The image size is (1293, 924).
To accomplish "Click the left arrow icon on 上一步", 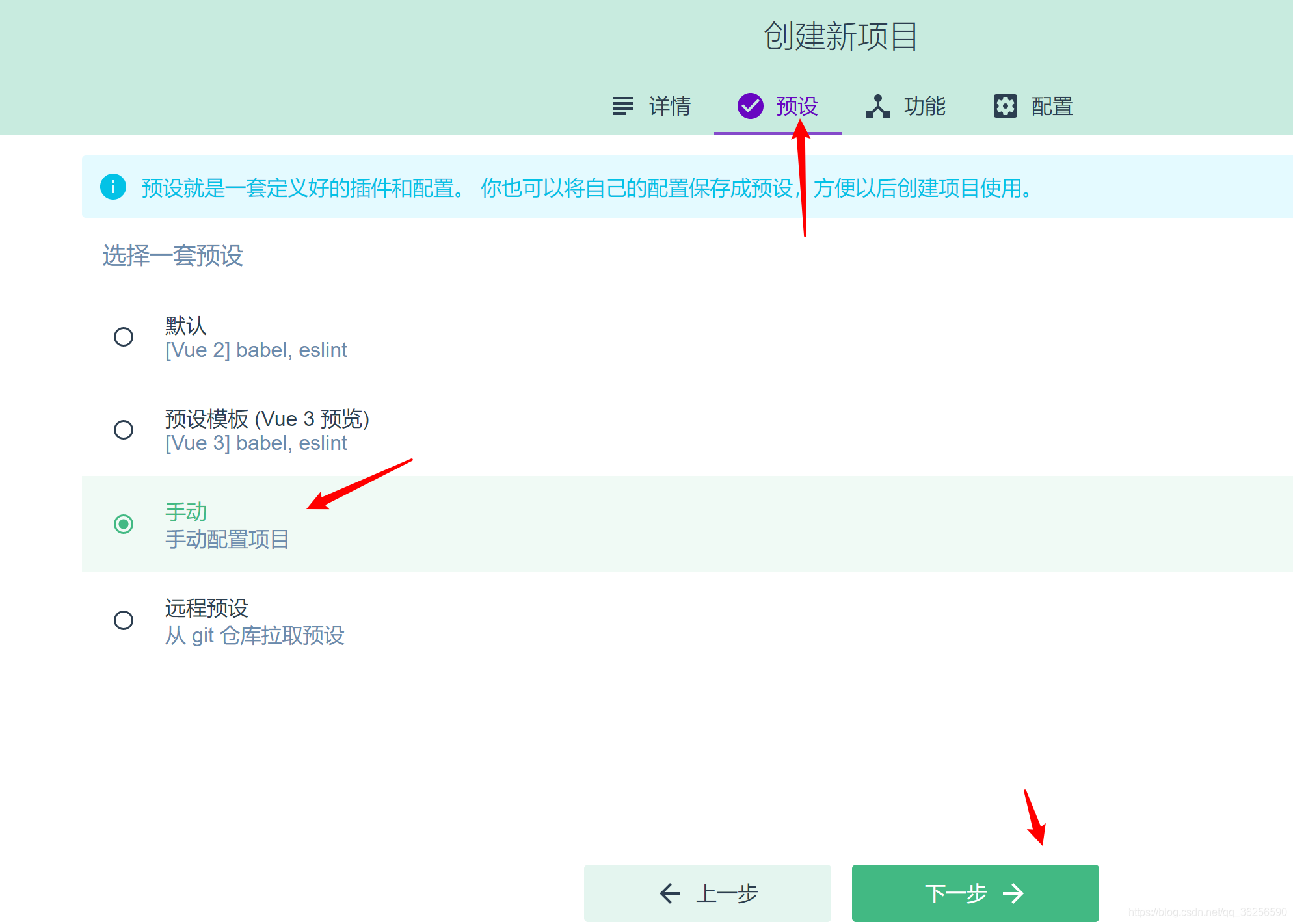I will (670, 893).
